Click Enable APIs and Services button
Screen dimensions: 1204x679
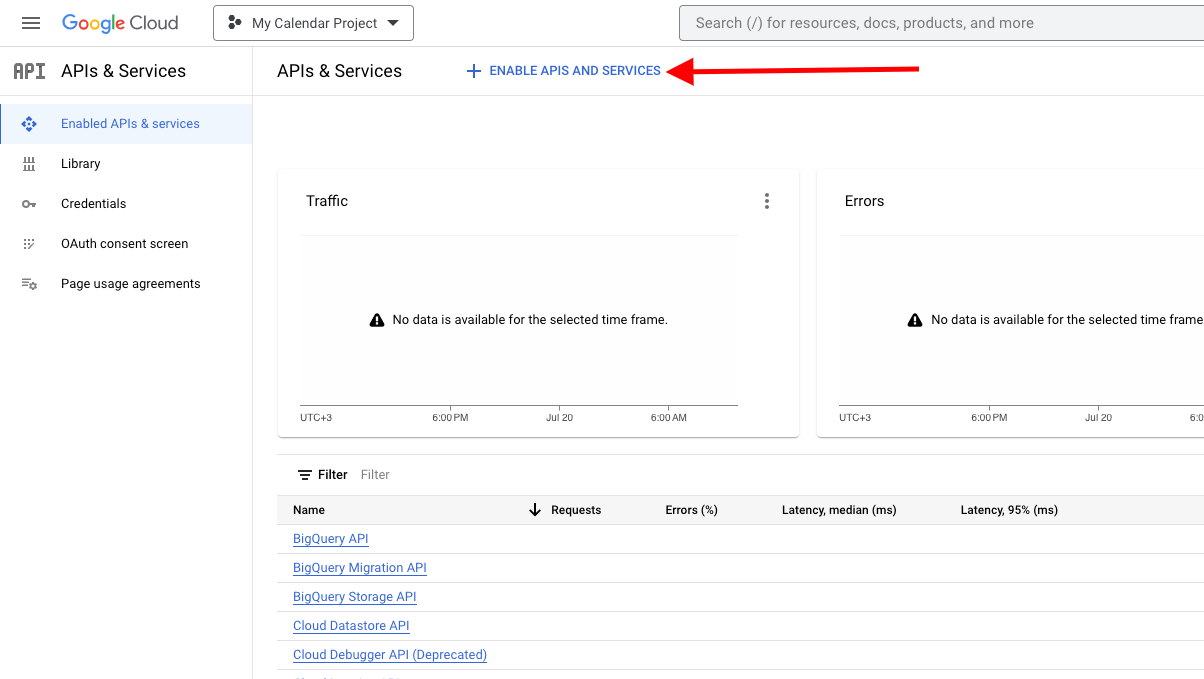tap(564, 71)
